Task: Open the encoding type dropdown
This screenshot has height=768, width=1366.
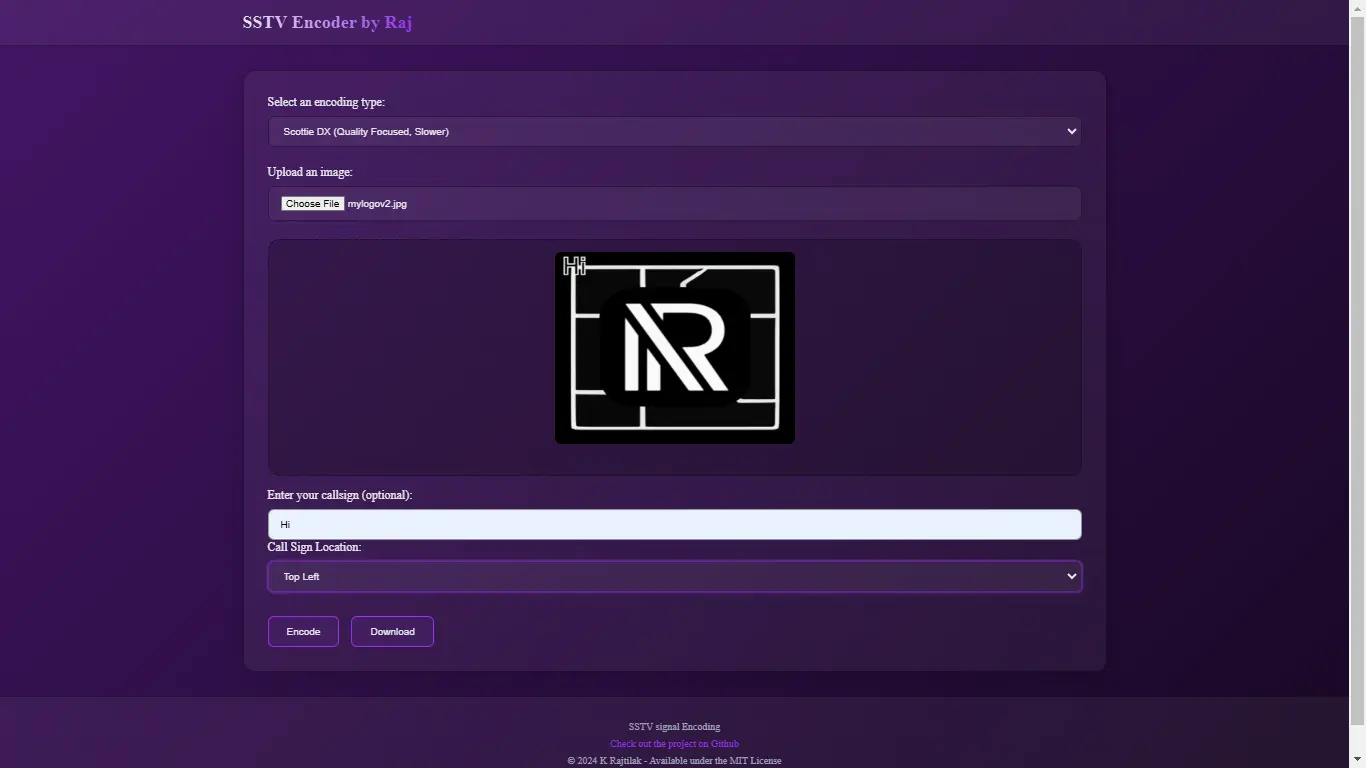Action: pyautogui.click(x=673, y=132)
